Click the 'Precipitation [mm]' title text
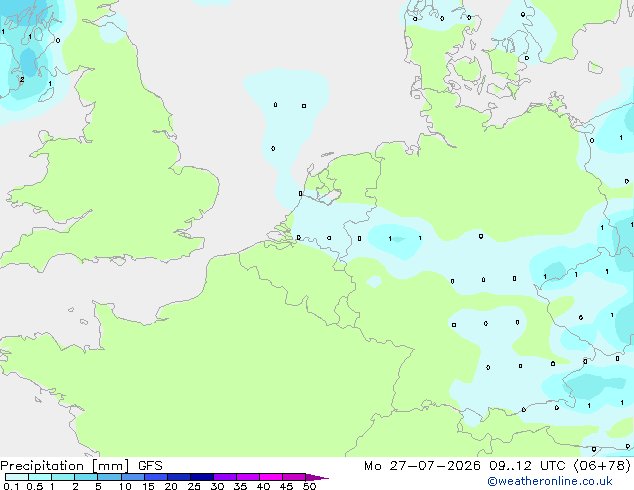Viewport: 634px width, 490px height. tap(65, 466)
